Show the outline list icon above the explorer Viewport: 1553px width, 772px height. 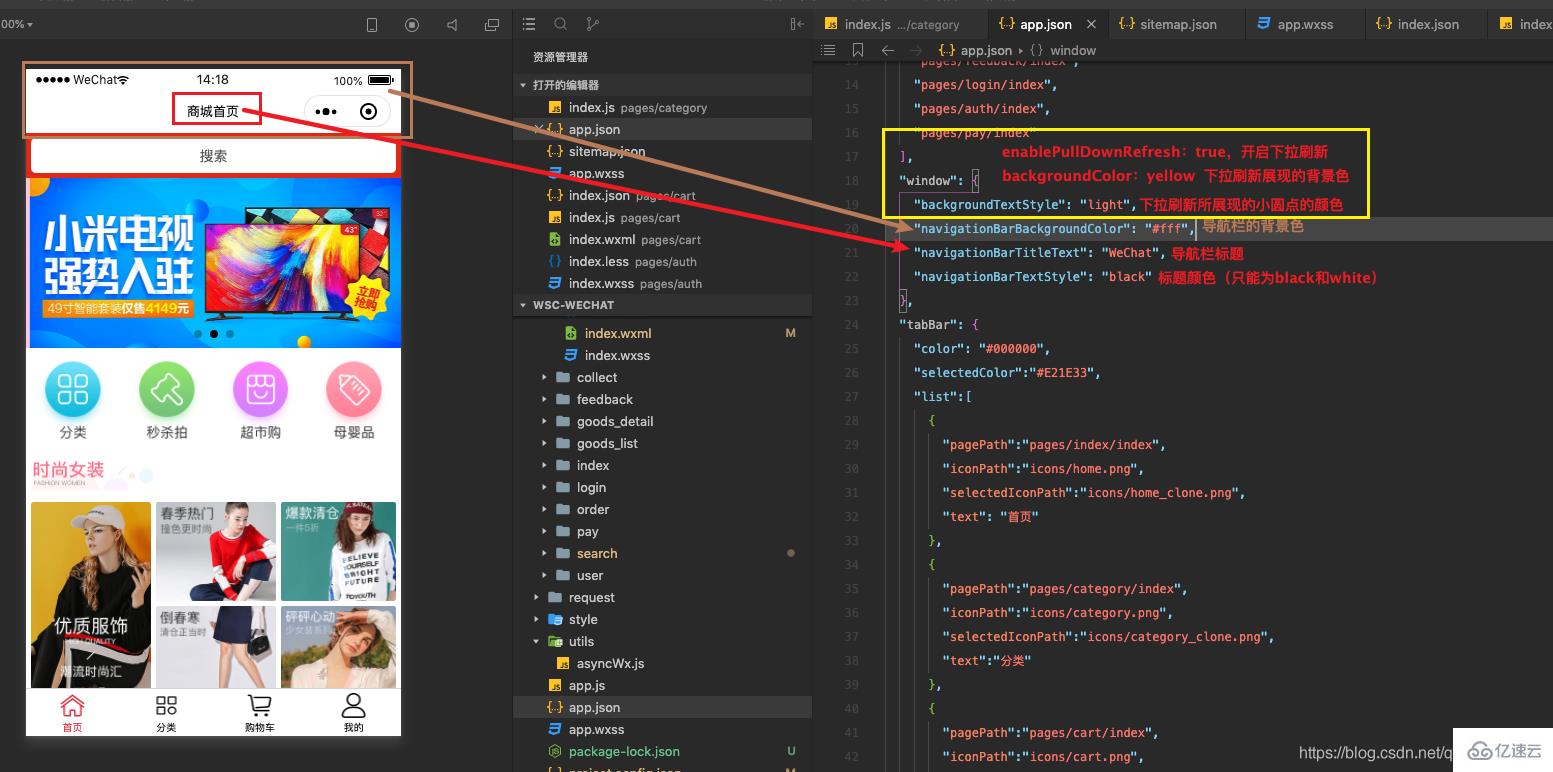click(x=529, y=24)
